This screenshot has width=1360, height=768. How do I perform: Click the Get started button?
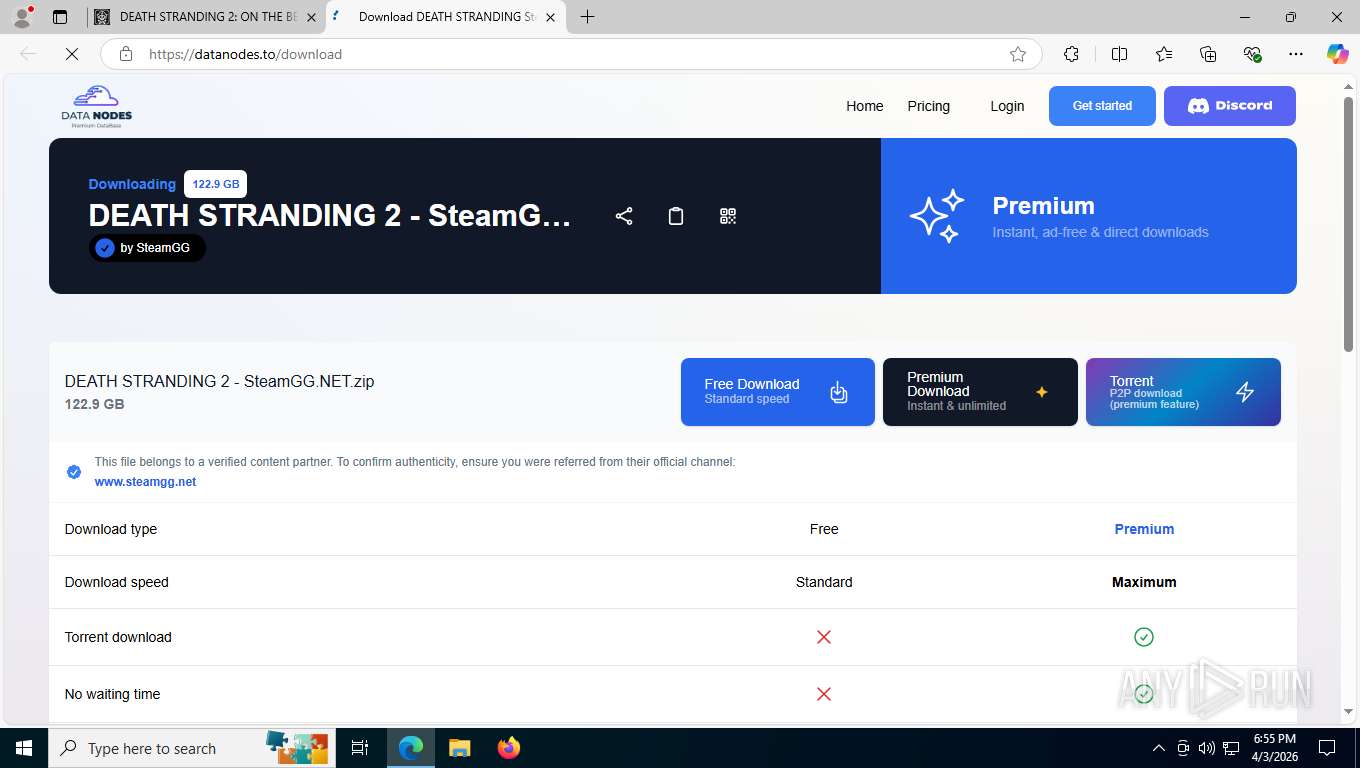pos(1102,106)
